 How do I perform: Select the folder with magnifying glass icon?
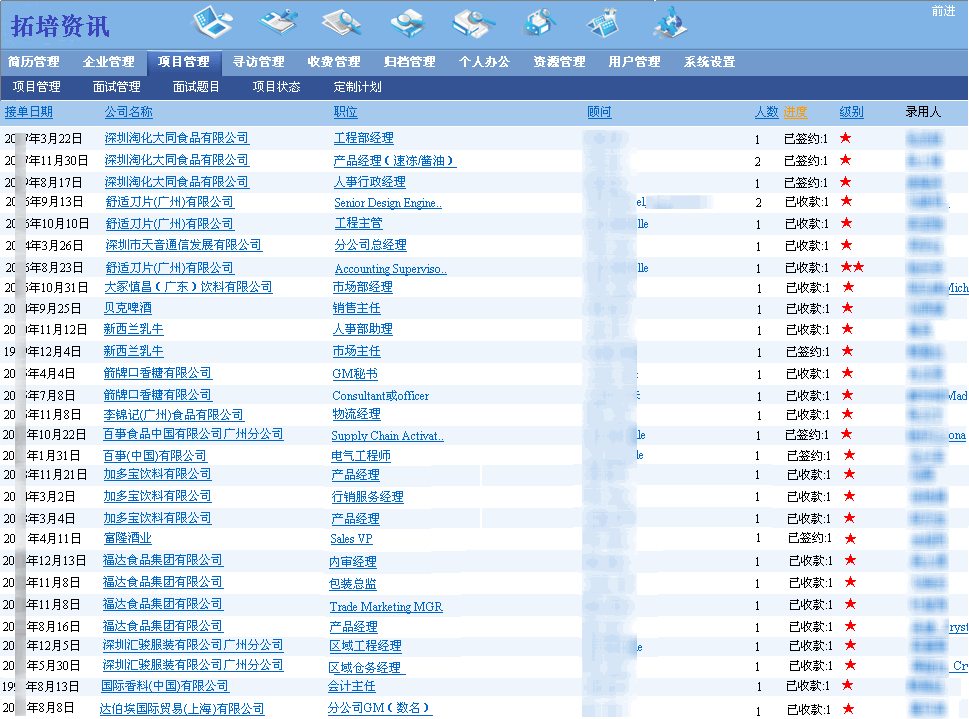[408, 22]
